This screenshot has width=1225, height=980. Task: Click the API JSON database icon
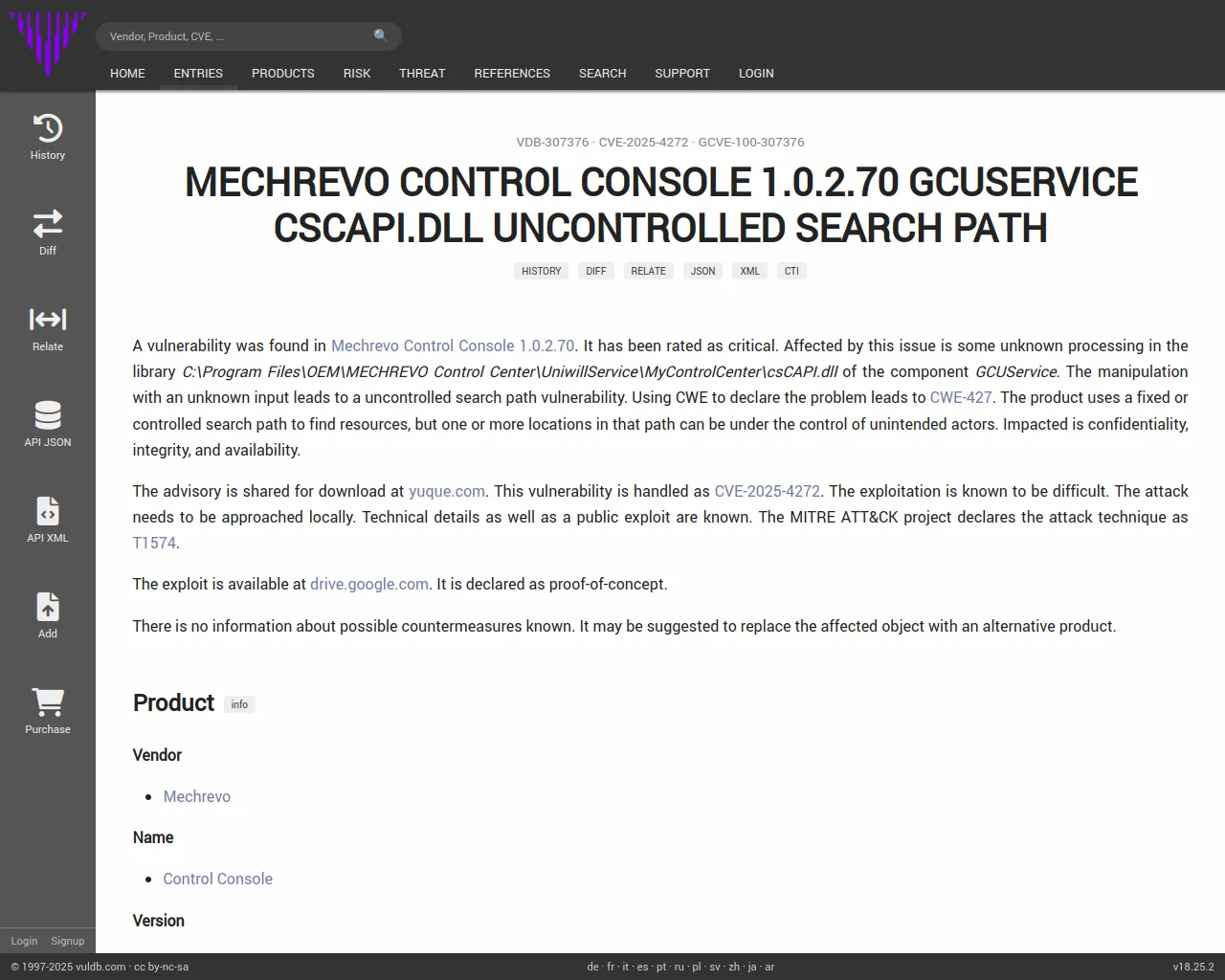(48, 415)
